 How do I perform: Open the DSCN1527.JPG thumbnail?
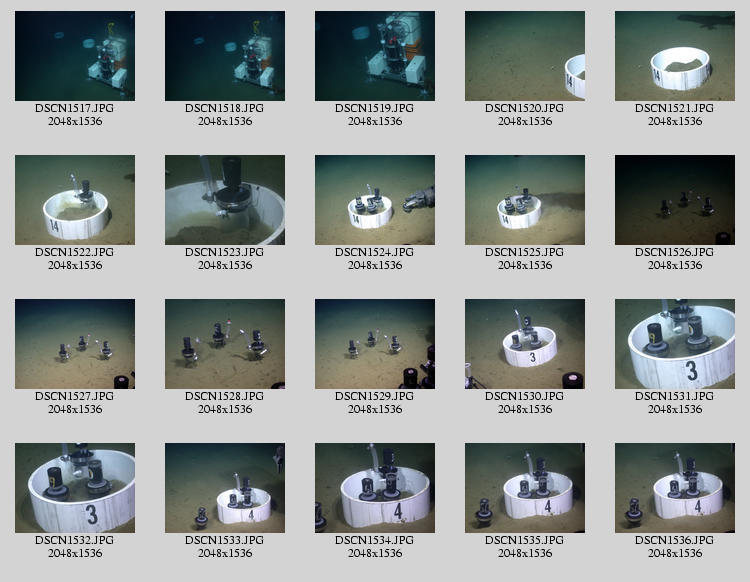click(x=75, y=344)
